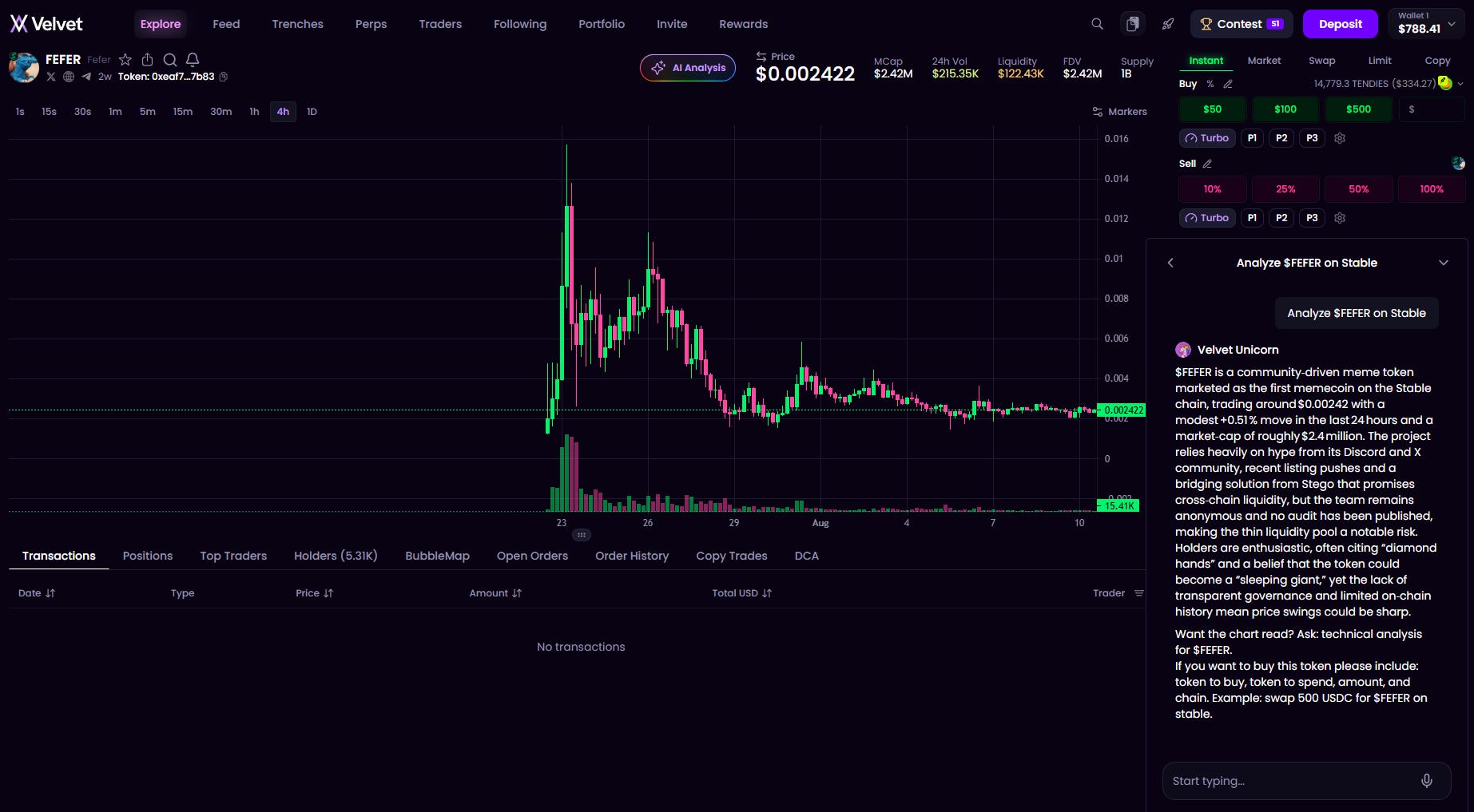Open Sell settings gear icon

pyautogui.click(x=1340, y=218)
